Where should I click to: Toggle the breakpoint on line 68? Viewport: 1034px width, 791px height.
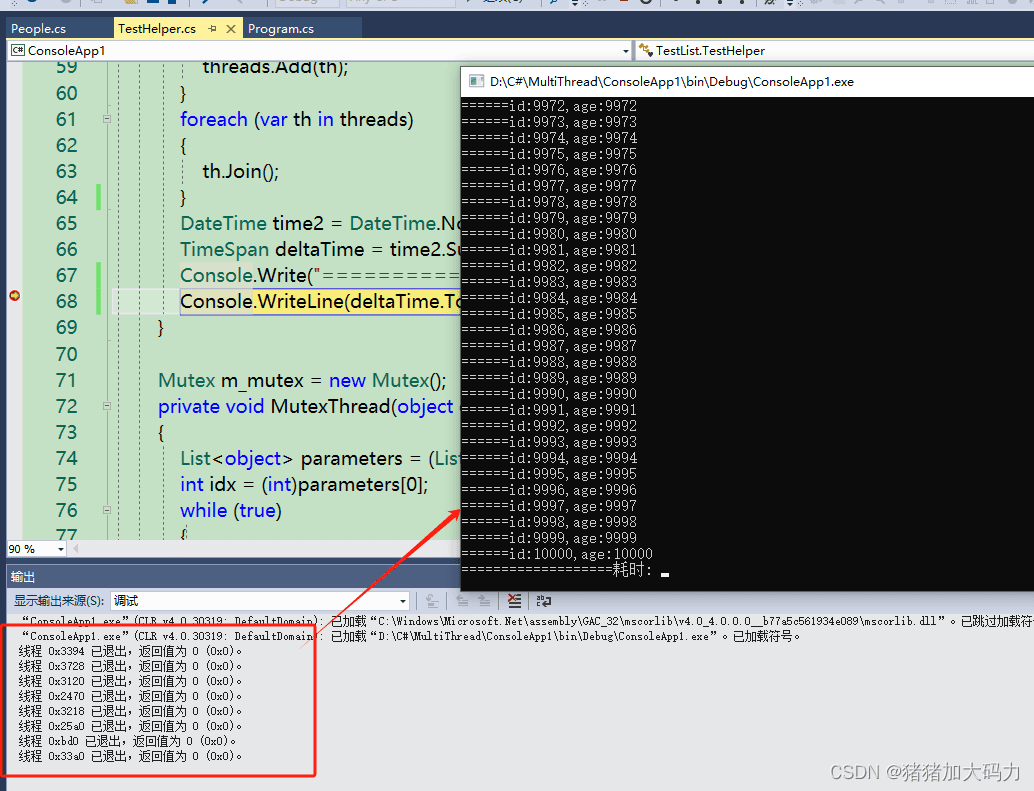point(15,295)
